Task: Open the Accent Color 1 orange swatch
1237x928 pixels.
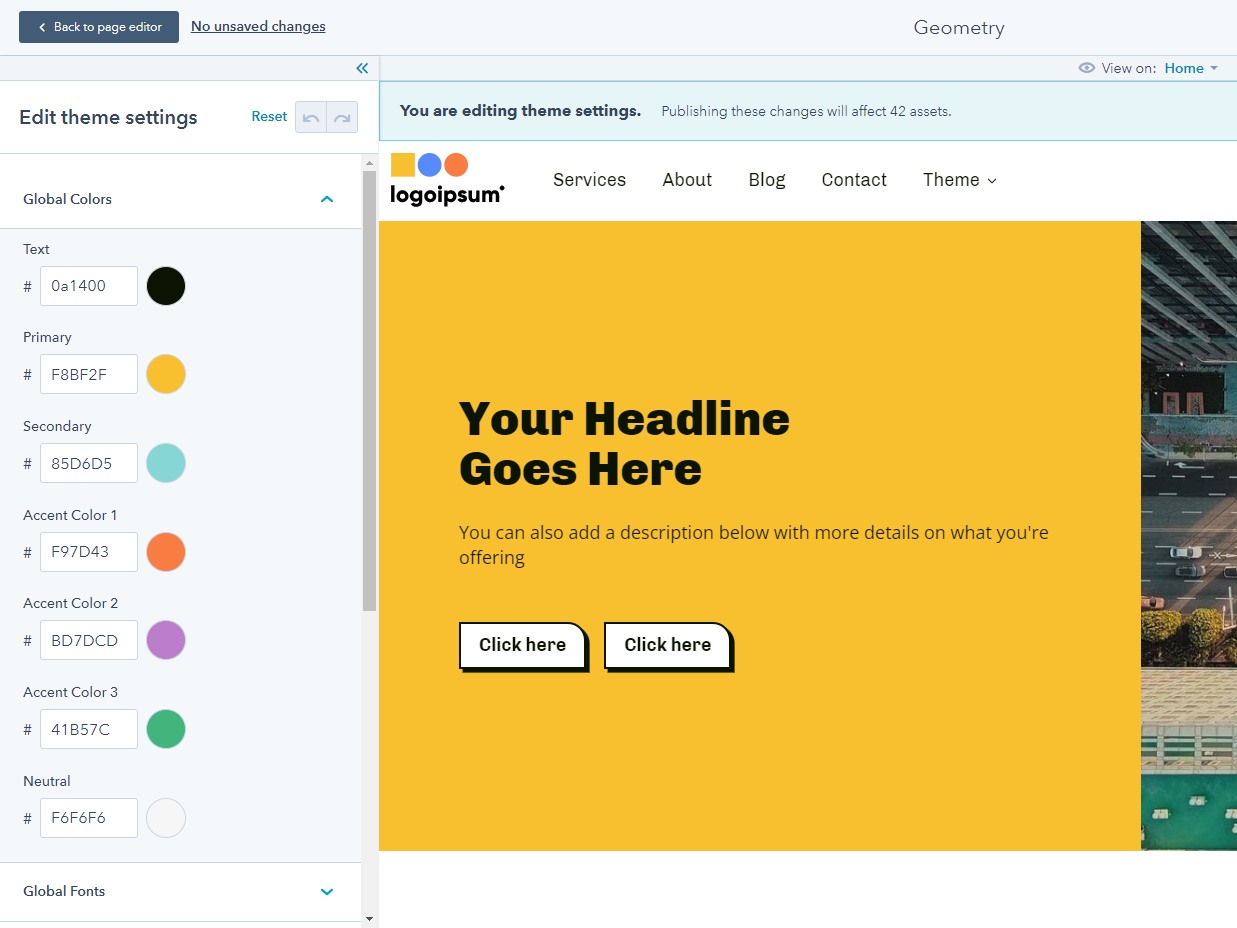Action: 166,552
